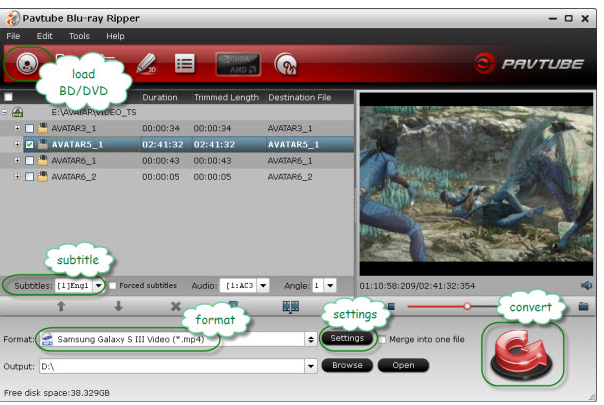Viewport: 604px width, 405px height.
Task: Click the 00:00:43 trimmed length cell
Action: 212,160
